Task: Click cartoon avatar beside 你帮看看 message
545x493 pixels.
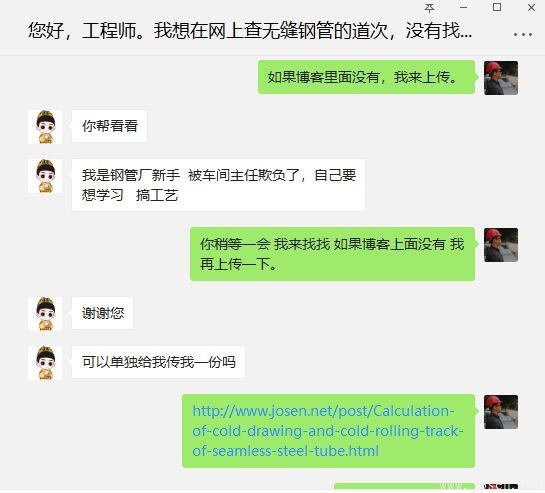Action: 45,127
